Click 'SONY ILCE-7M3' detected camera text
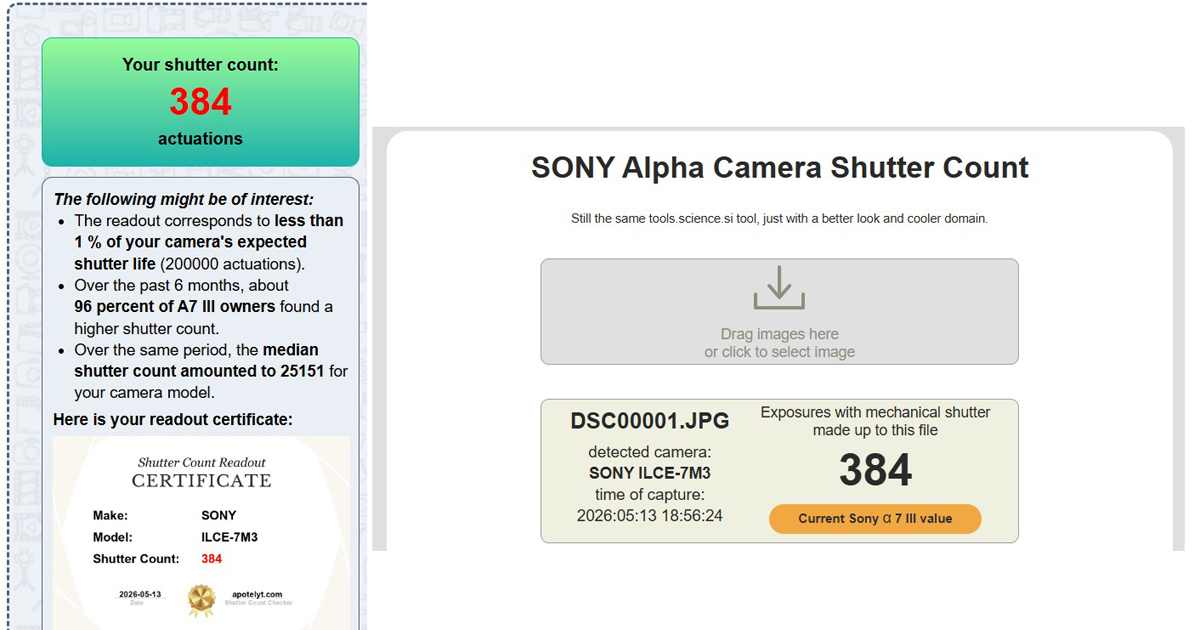 pyautogui.click(x=650, y=473)
